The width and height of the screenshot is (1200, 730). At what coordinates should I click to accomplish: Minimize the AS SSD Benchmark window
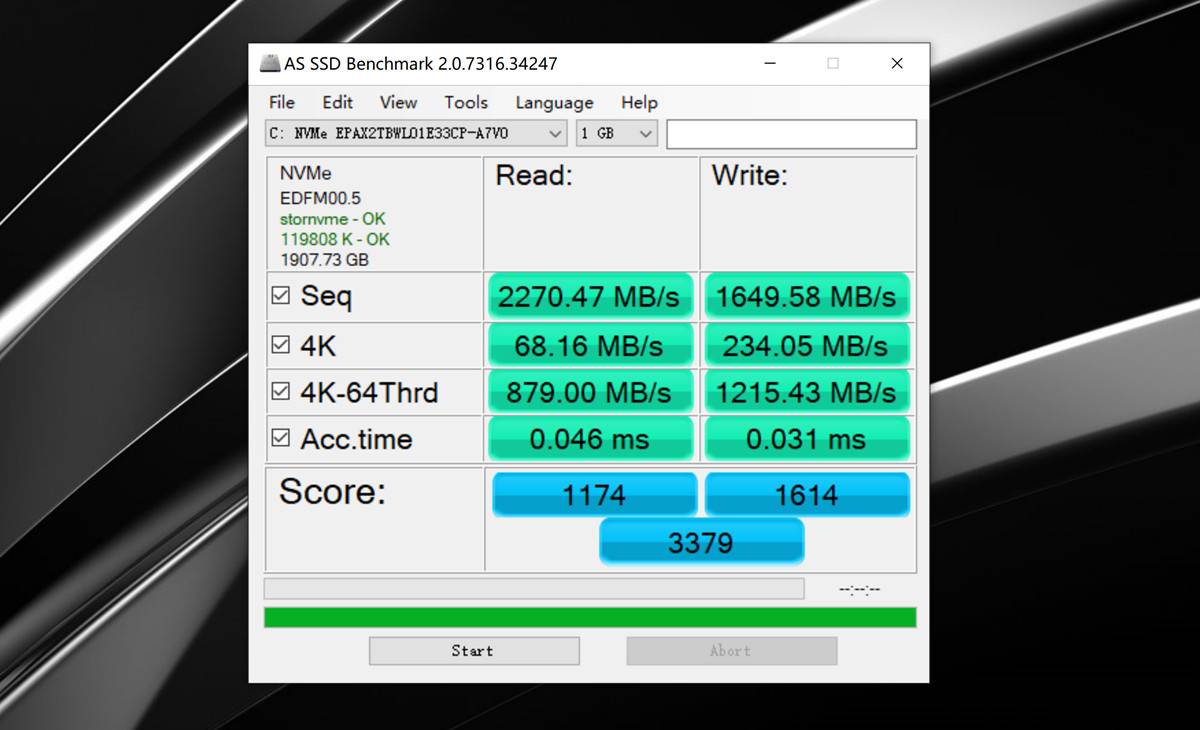[x=770, y=64]
